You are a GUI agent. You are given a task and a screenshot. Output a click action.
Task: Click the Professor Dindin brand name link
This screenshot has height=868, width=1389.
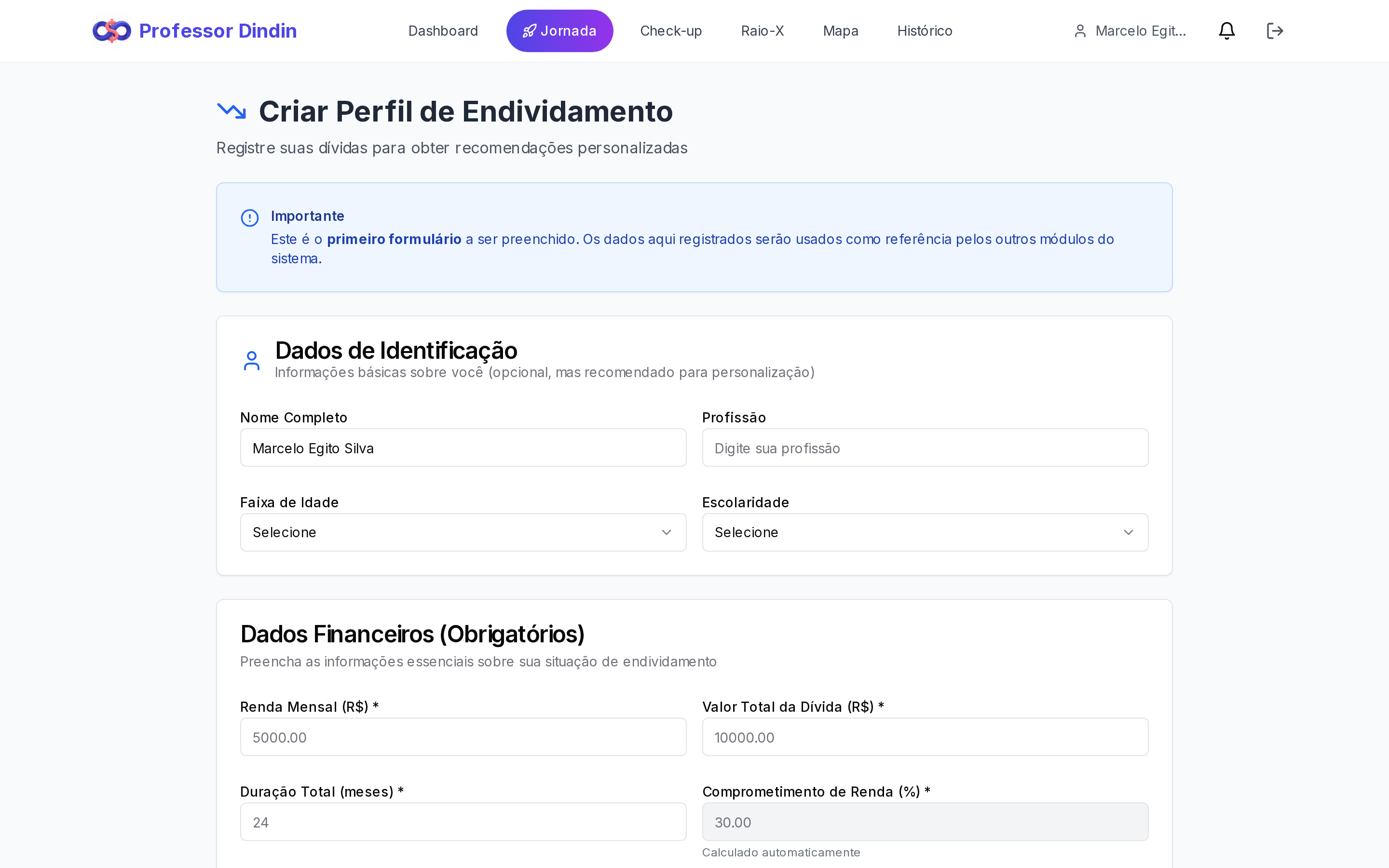pyautogui.click(x=218, y=31)
